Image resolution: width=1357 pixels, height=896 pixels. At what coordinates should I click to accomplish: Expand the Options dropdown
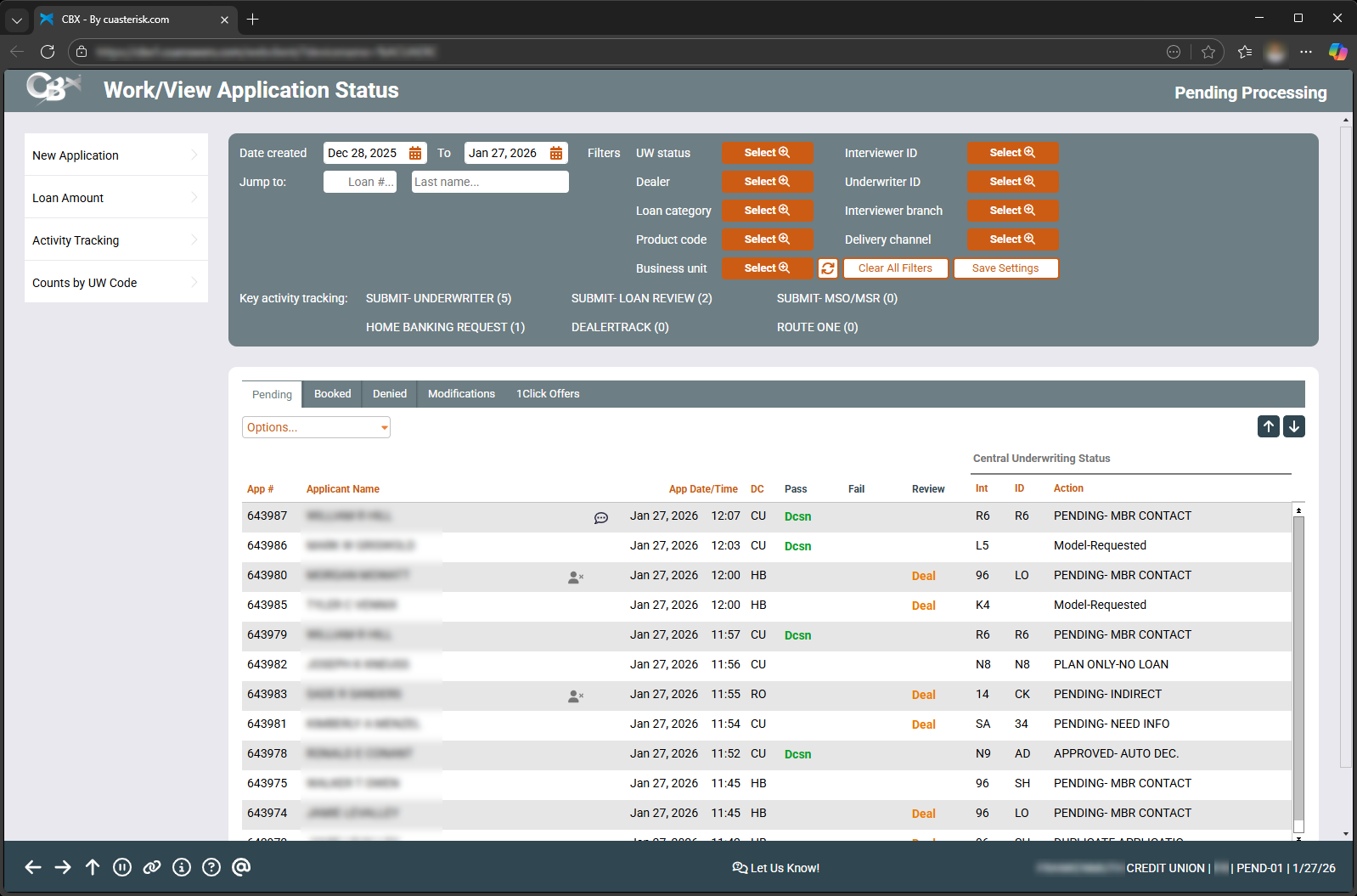(x=316, y=427)
